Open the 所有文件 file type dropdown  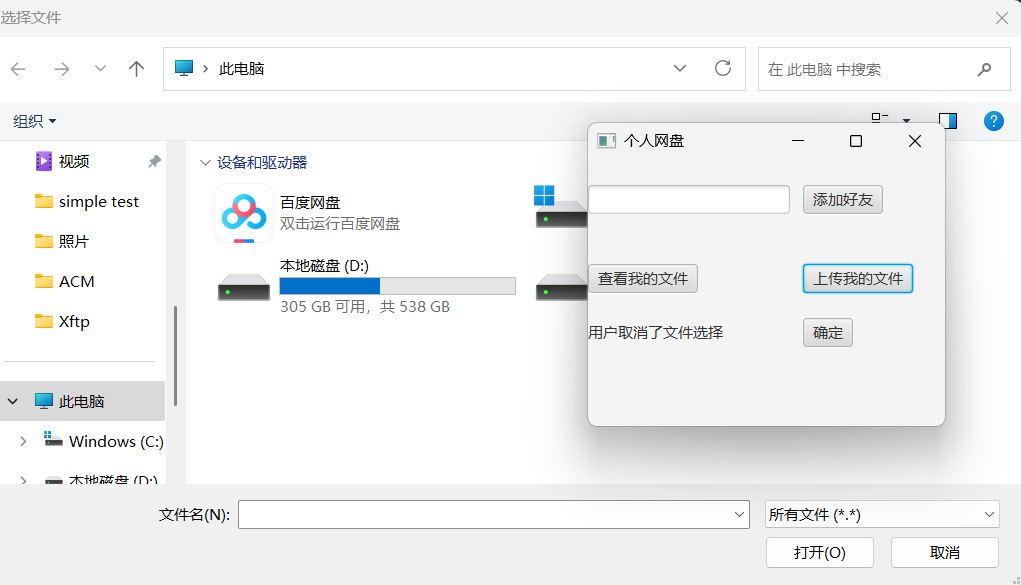(x=881, y=515)
